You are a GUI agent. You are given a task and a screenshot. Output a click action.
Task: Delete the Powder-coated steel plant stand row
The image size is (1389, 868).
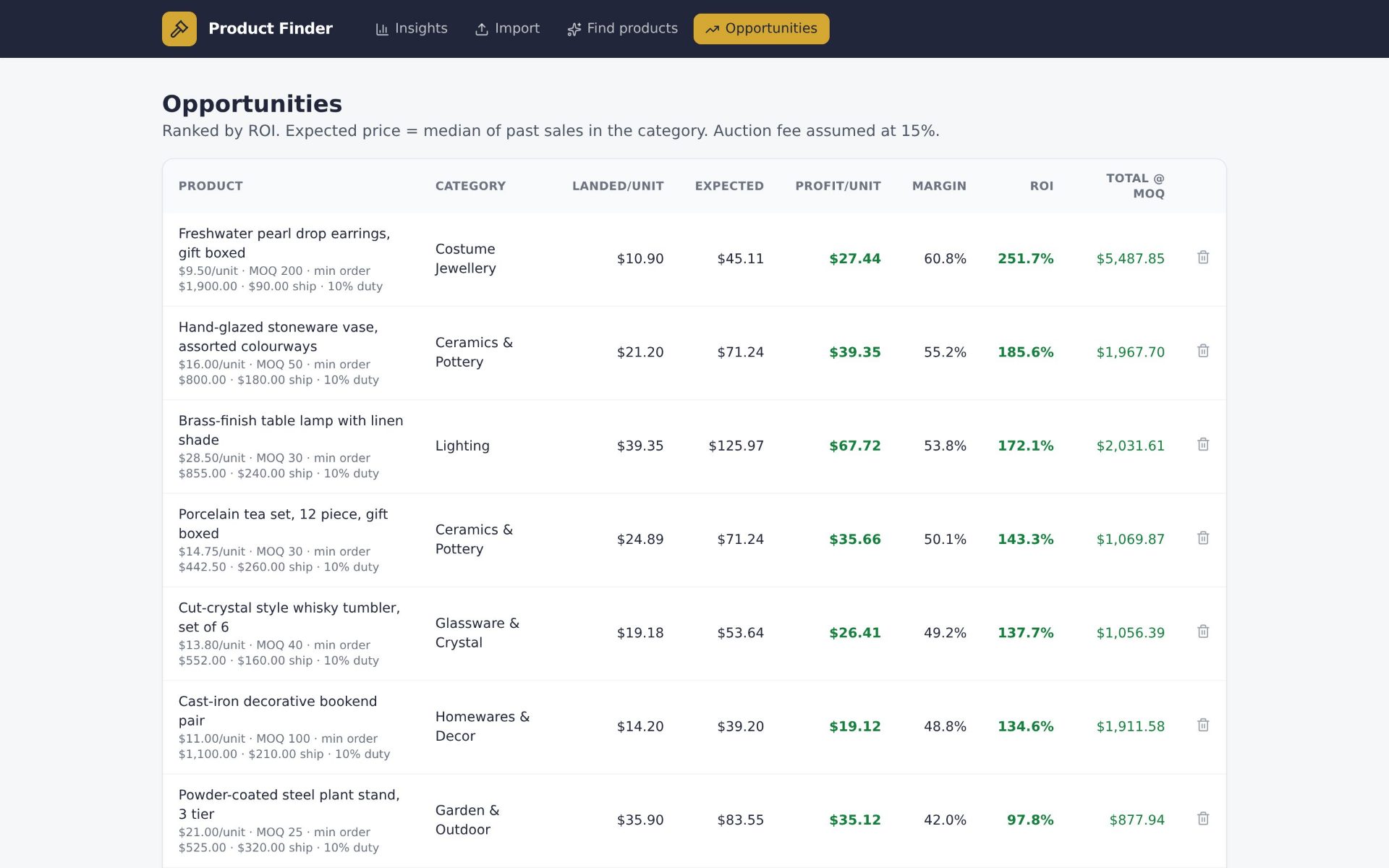1203,819
